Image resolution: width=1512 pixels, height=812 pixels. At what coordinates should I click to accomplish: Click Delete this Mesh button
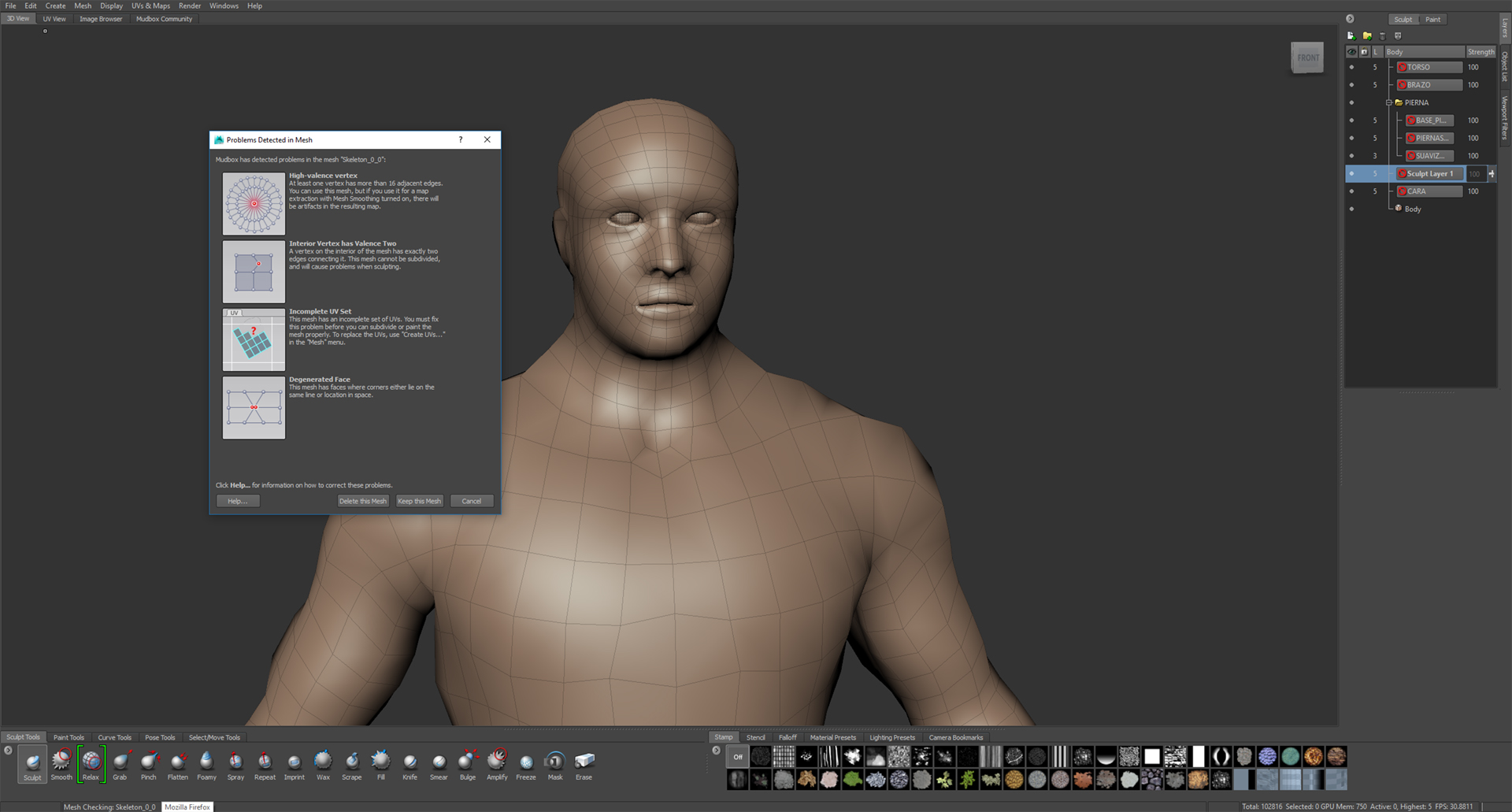(362, 501)
